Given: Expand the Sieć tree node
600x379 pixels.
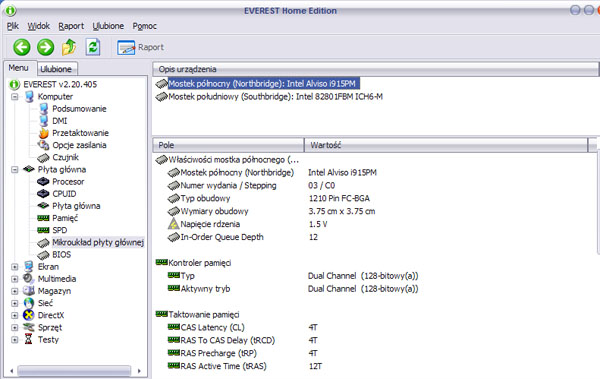Looking at the screenshot, I should (15, 303).
